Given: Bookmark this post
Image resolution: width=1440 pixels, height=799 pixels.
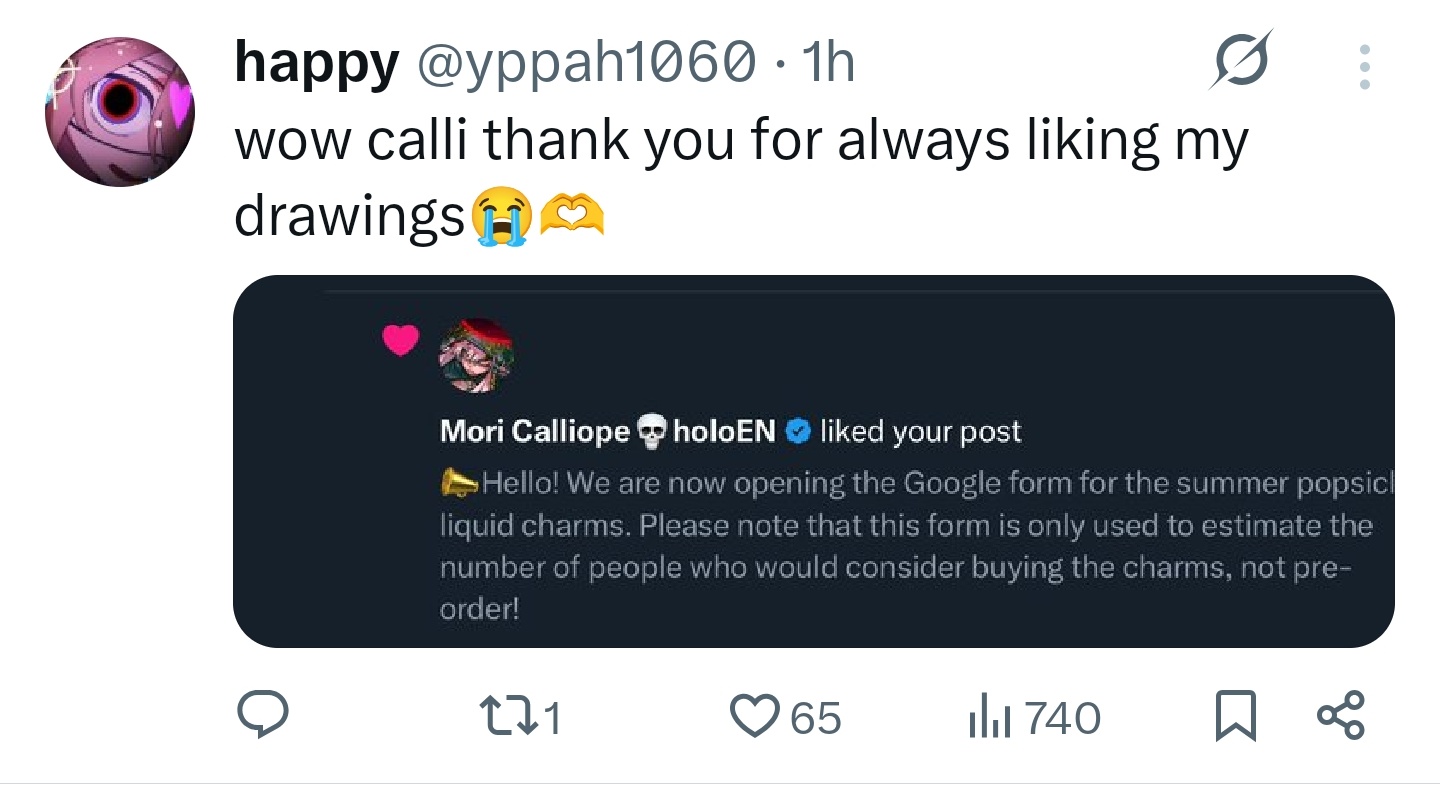Looking at the screenshot, I should tap(1235, 718).
